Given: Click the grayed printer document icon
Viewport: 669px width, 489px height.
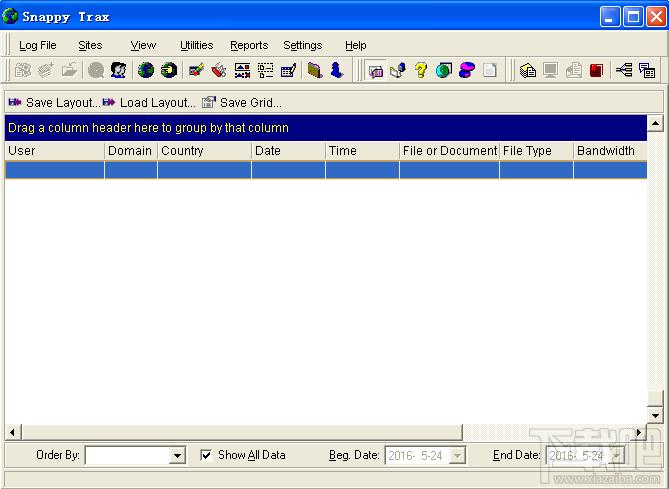Looking at the screenshot, I should pyautogui.click(x=574, y=70).
